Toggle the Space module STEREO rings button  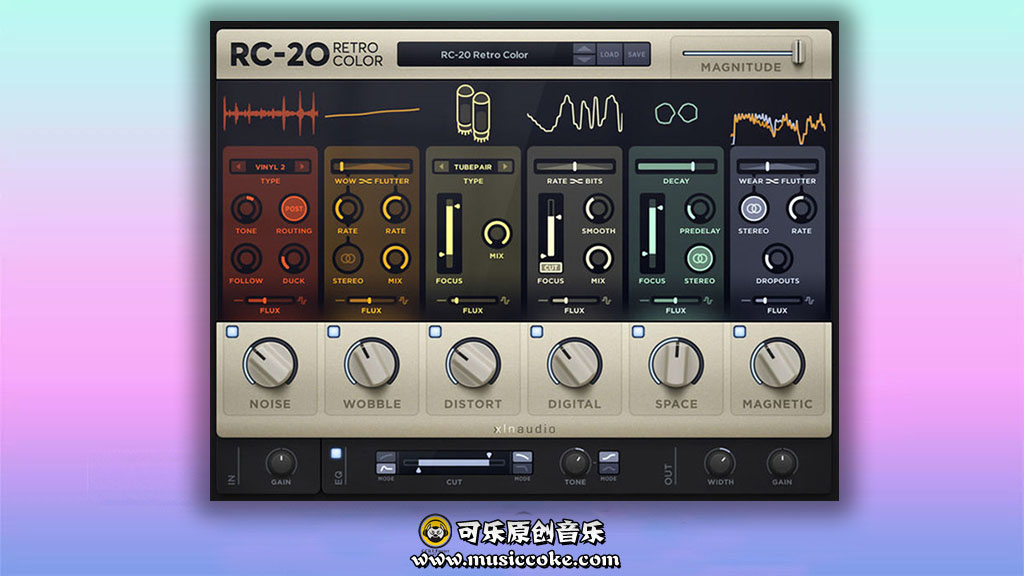[x=699, y=259]
